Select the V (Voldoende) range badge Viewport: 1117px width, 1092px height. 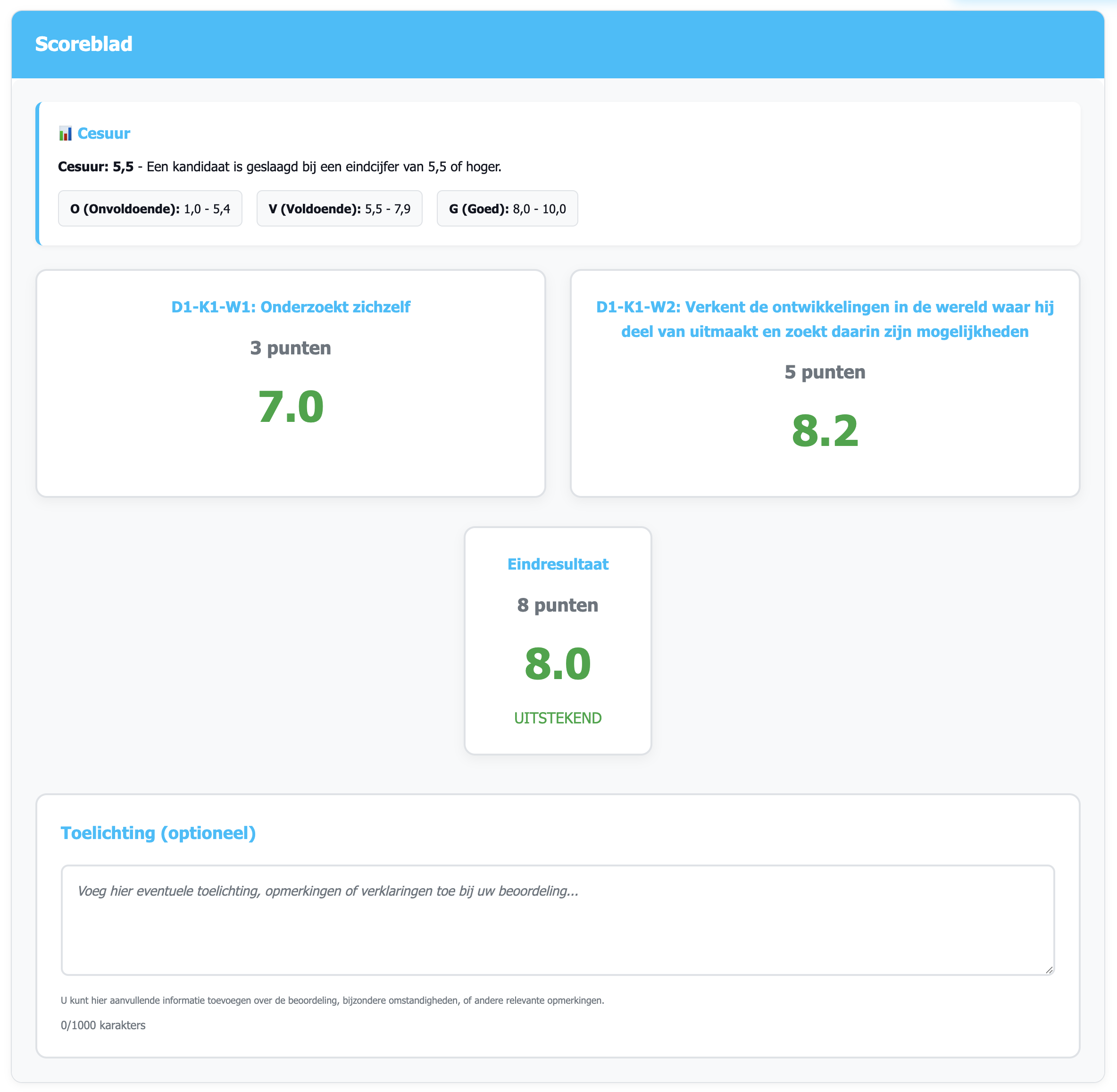[x=339, y=209]
